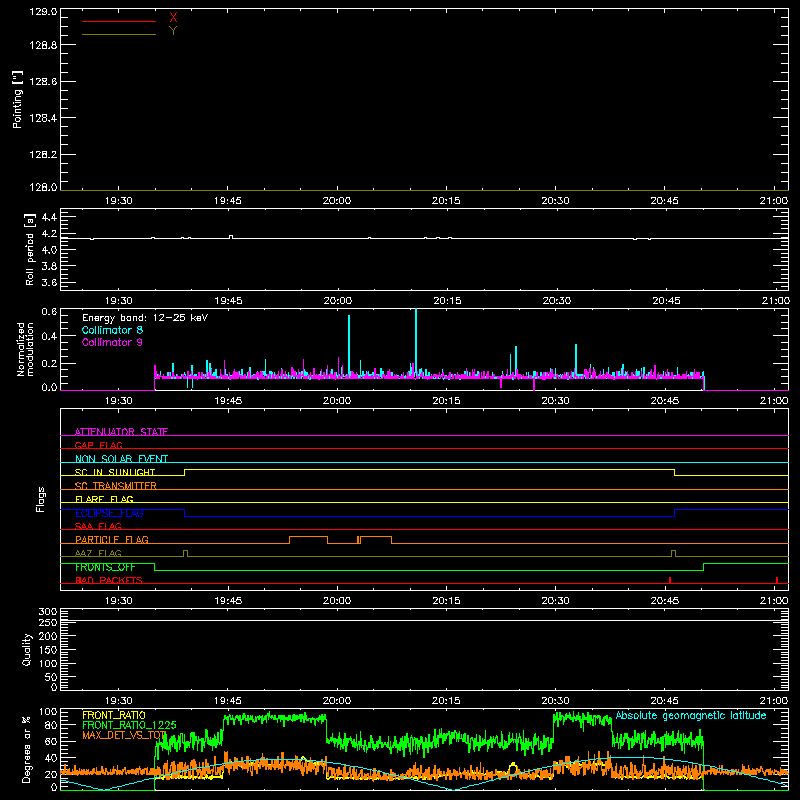This screenshot has height=800, width=800.
Task: Click the magenta ATTENUATOR_STATE flag label
Action: pyautogui.click(x=121, y=432)
